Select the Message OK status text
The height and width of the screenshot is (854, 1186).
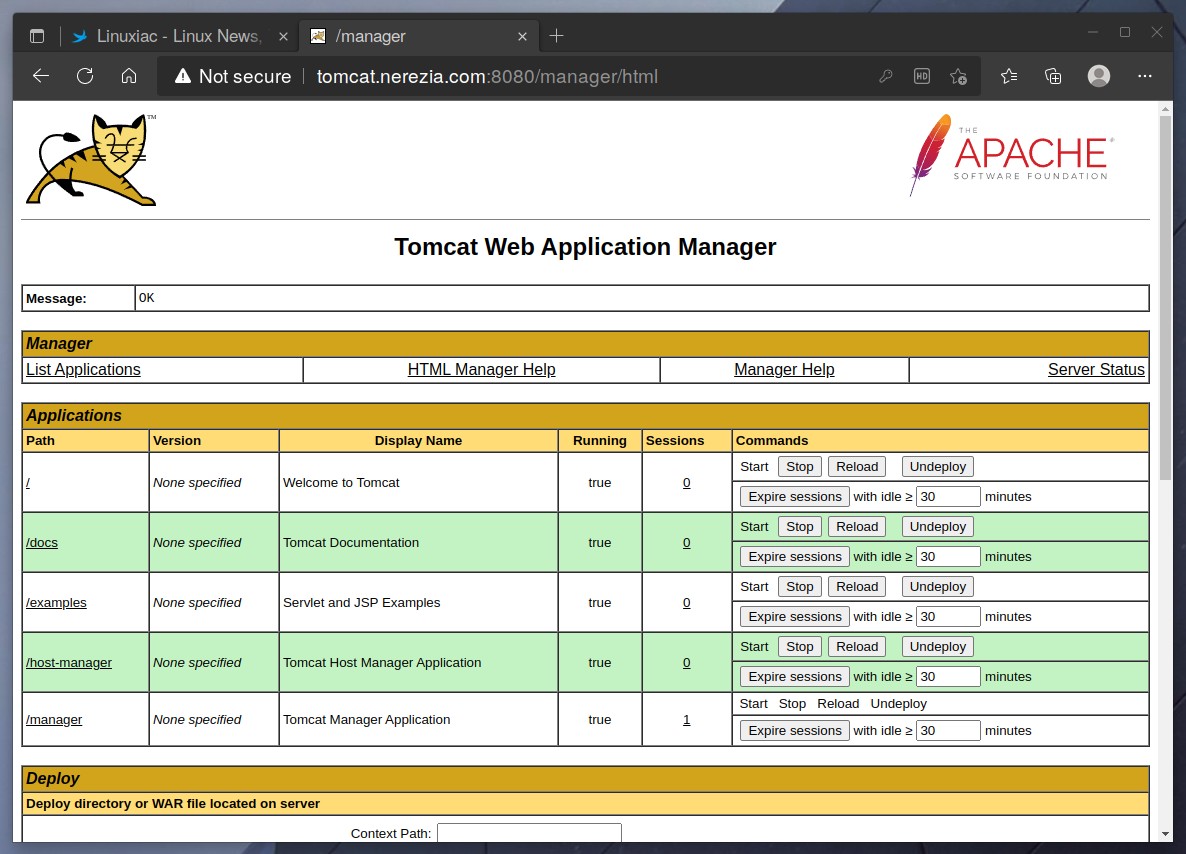tap(147, 298)
